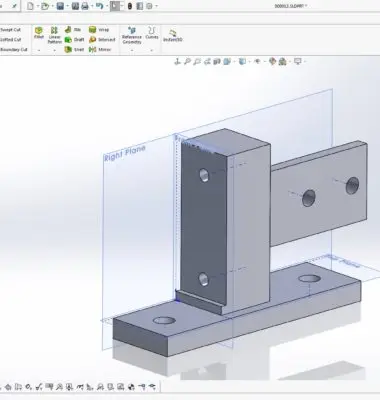Select the outermost hole on the side arm
The image size is (380, 400).
tap(352, 186)
